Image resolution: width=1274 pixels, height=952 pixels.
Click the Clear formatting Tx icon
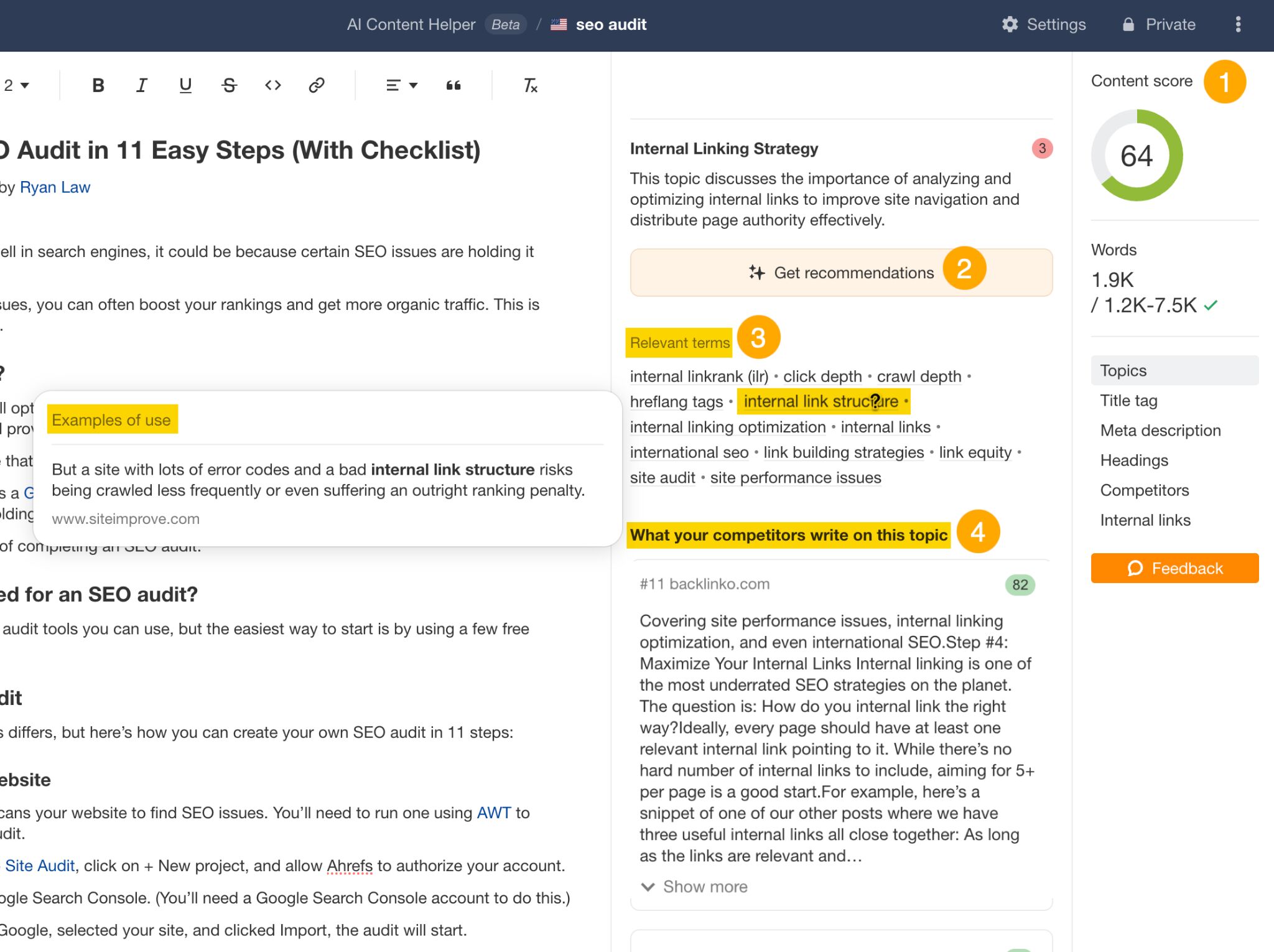pyautogui.click(x=530, y=85)
